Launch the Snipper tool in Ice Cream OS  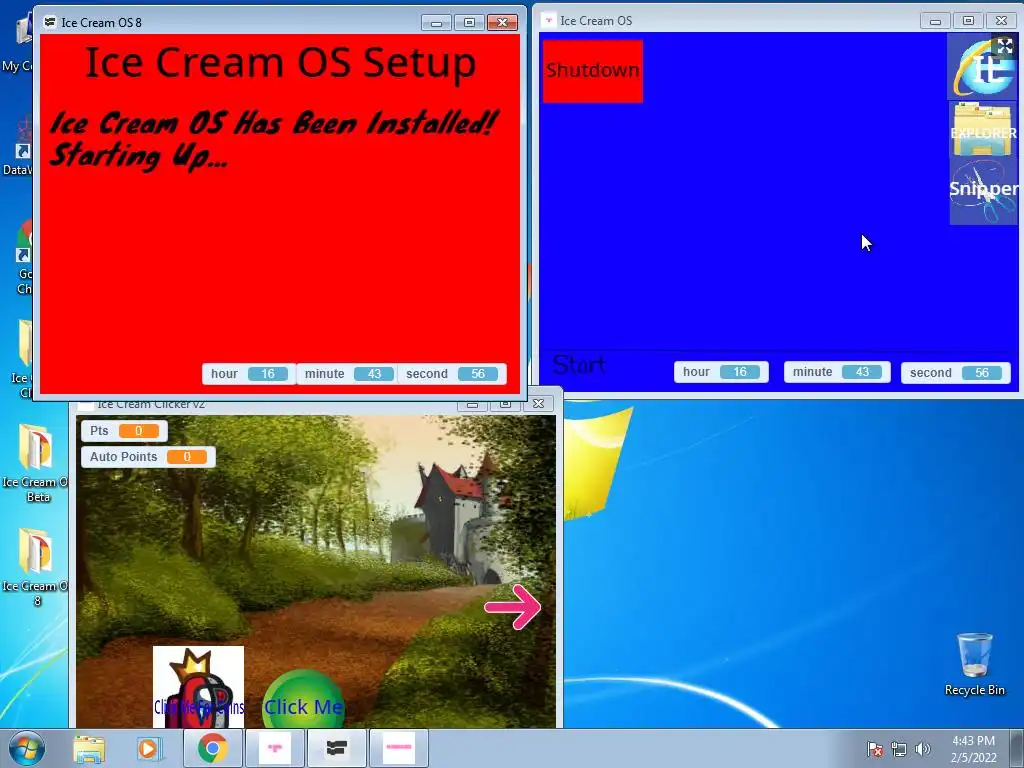[x=983, y=191]
